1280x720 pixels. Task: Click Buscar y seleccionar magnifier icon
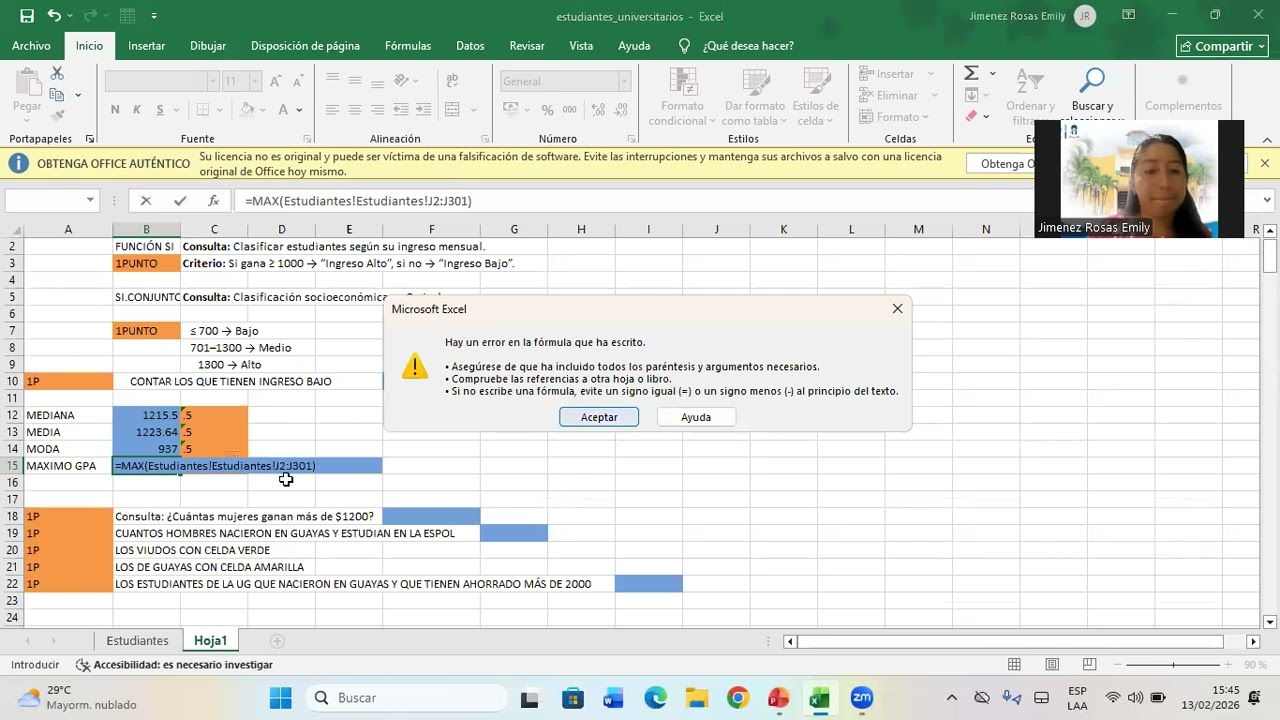point(1093,80)
